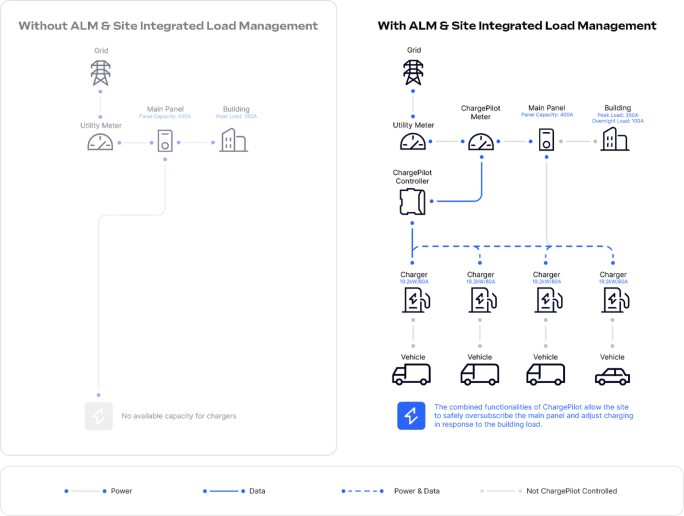684x516 pixels.
Task: Click the 'Building' label in the With ALM diagram
Action: (x=618, y=108)
